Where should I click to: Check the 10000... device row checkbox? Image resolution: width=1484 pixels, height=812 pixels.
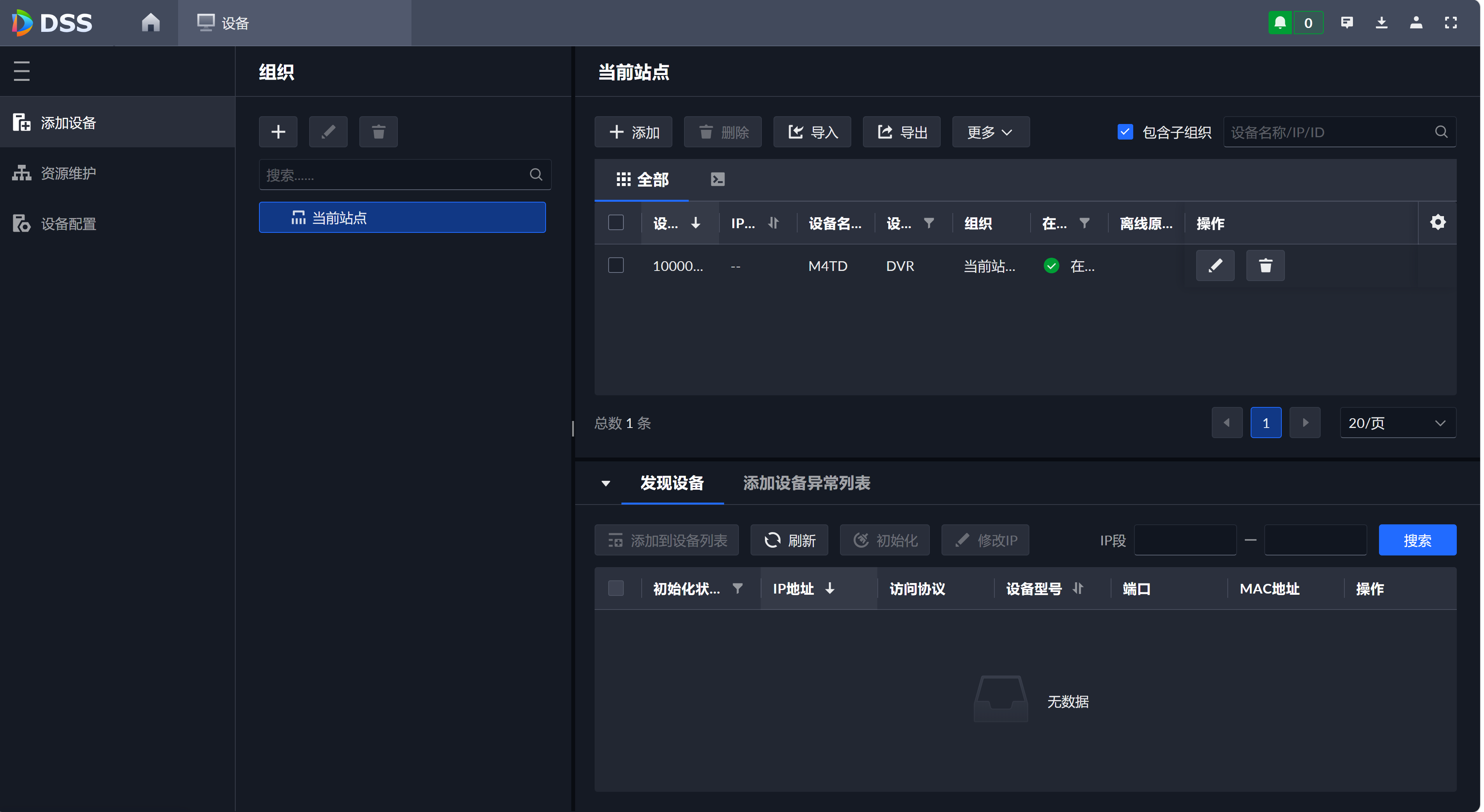[x=616, y=265]
